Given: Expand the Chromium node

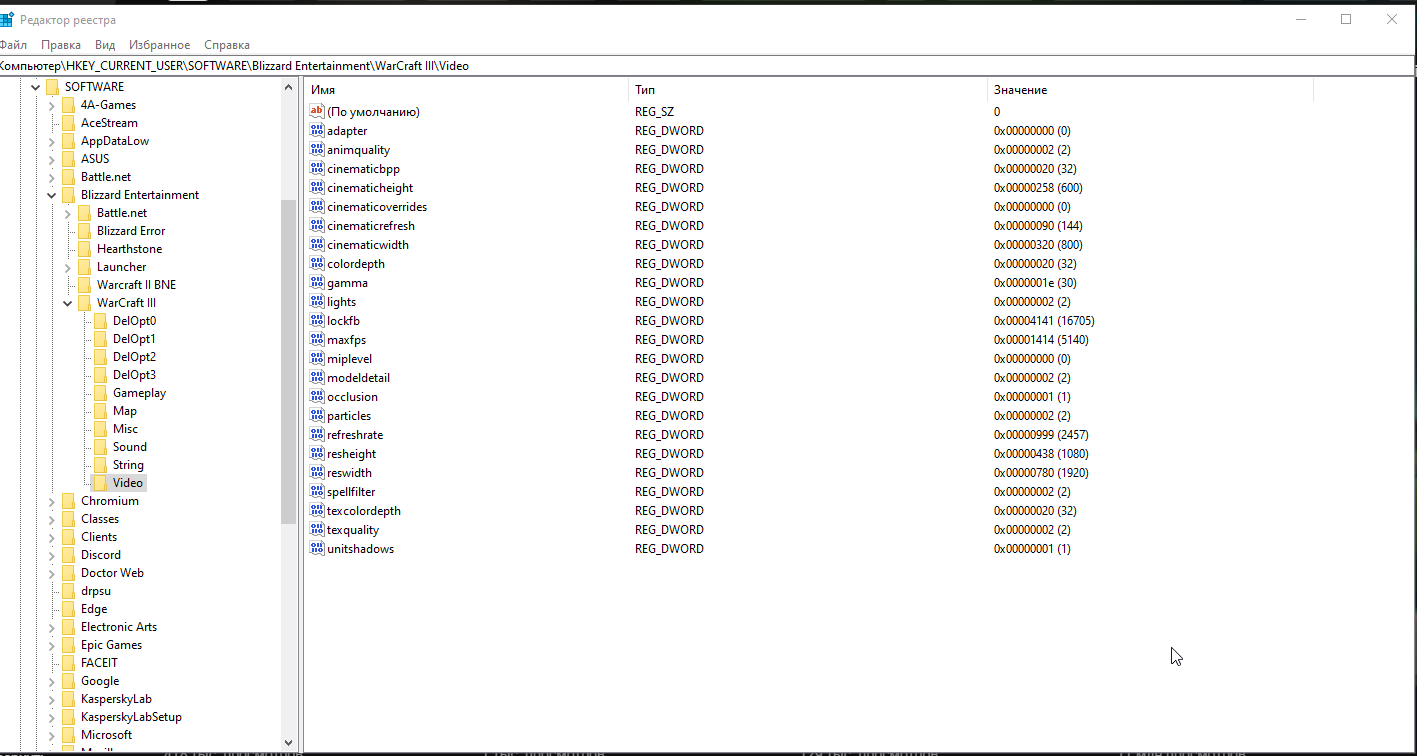Looking at the screenshot, I should 52,501.
